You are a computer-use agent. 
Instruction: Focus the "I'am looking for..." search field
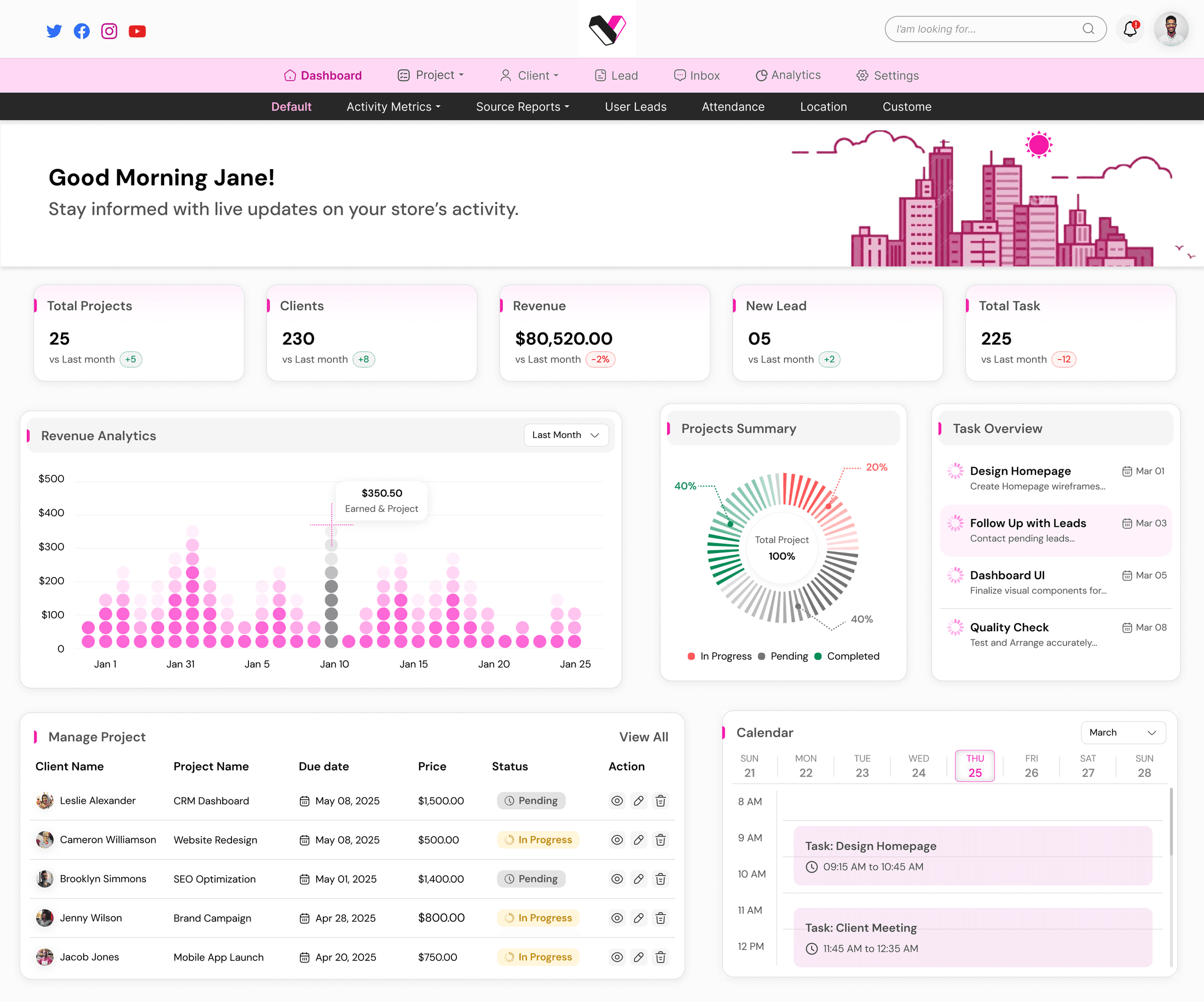(x=995, y=28)
